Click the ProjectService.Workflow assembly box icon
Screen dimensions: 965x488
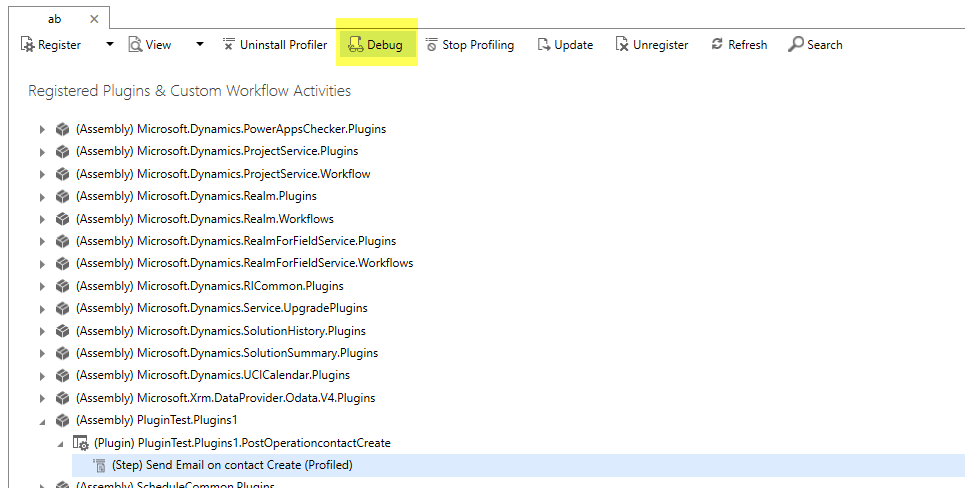[62, 174]
